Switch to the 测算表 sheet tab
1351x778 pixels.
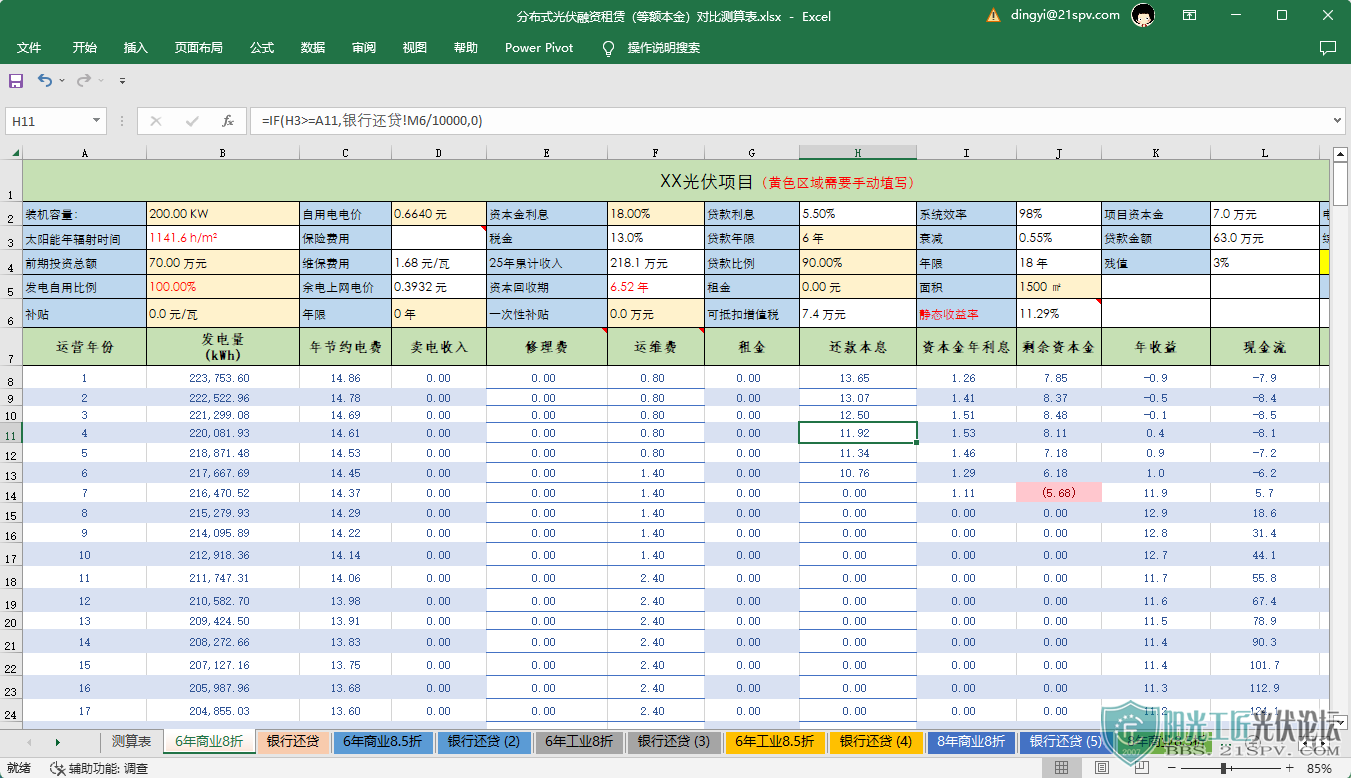coord(132,742)
